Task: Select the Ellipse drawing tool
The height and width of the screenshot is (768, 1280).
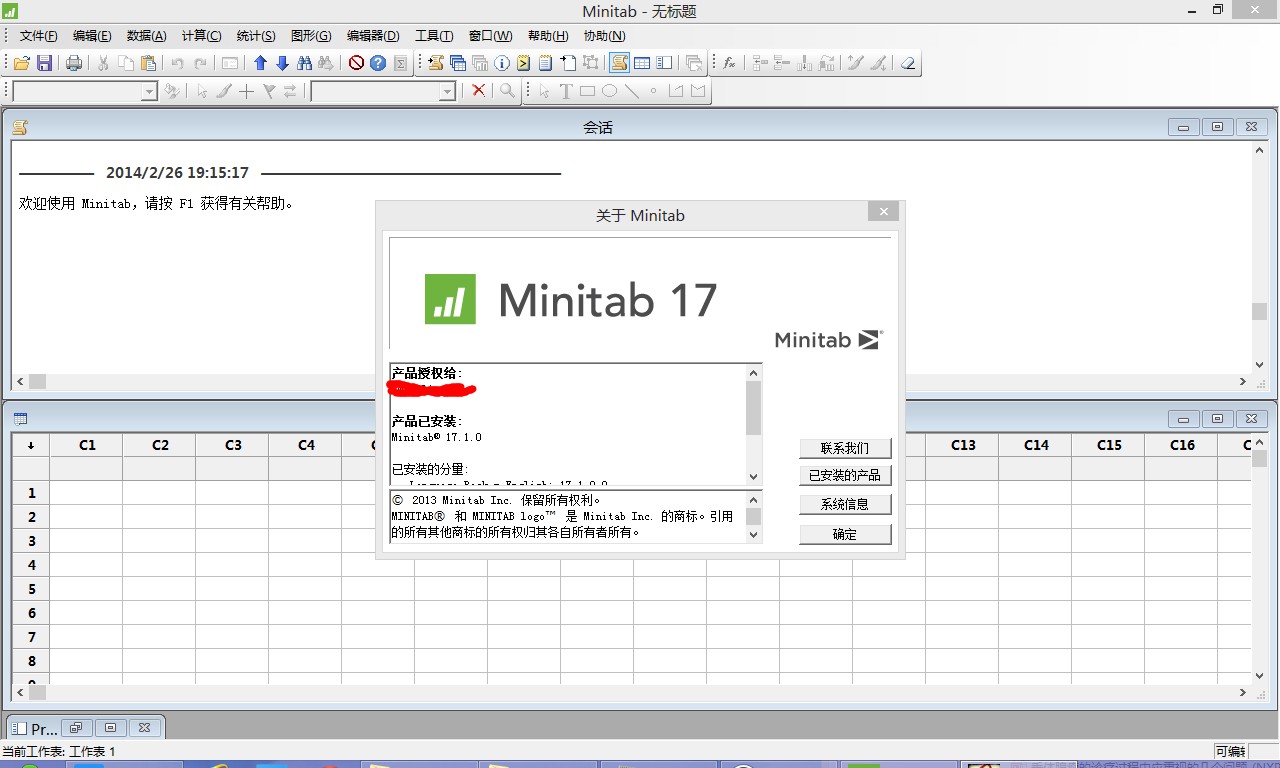Action: 609,91
